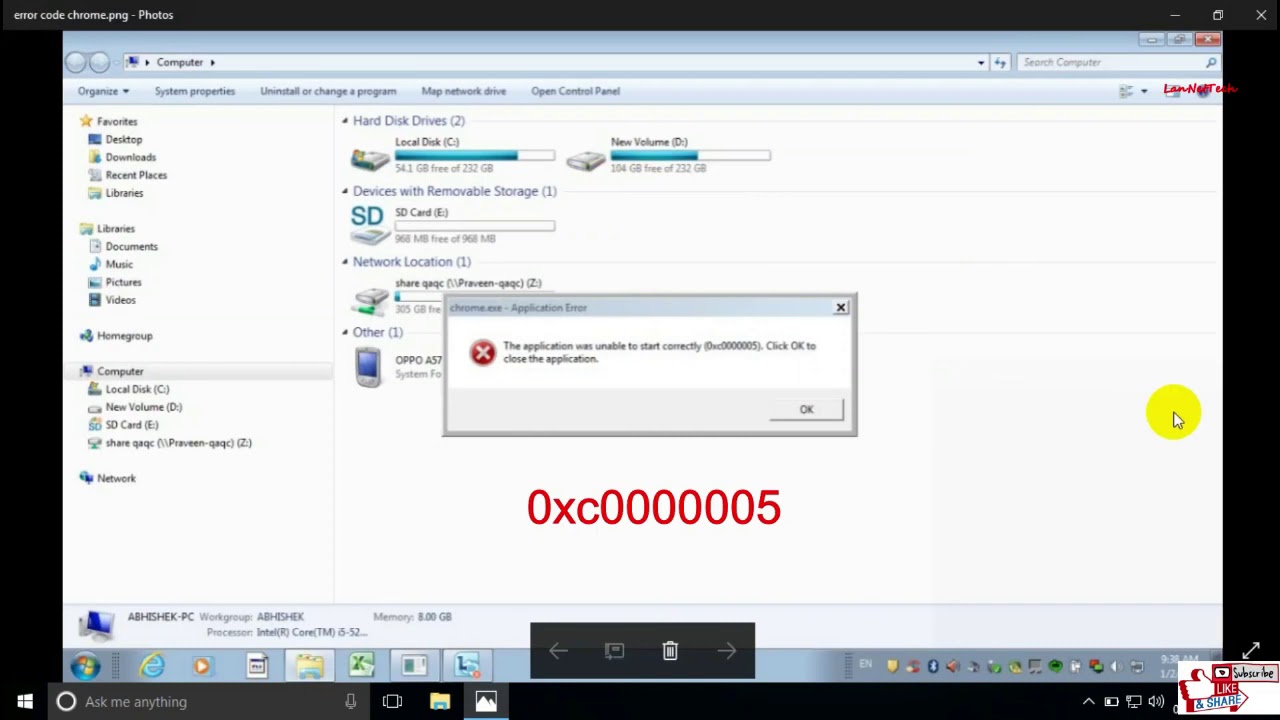Open SD Card (E:) in the navigation tree
Viewport: 1280px width, 720px height.
click(132, 425)
